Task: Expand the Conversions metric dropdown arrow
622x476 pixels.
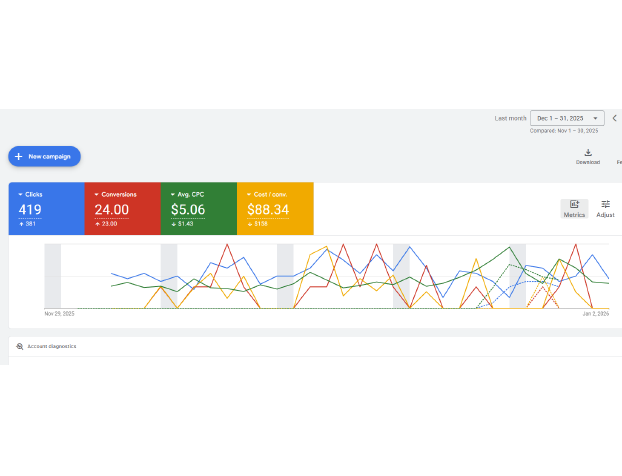Action: pos(96,194)
